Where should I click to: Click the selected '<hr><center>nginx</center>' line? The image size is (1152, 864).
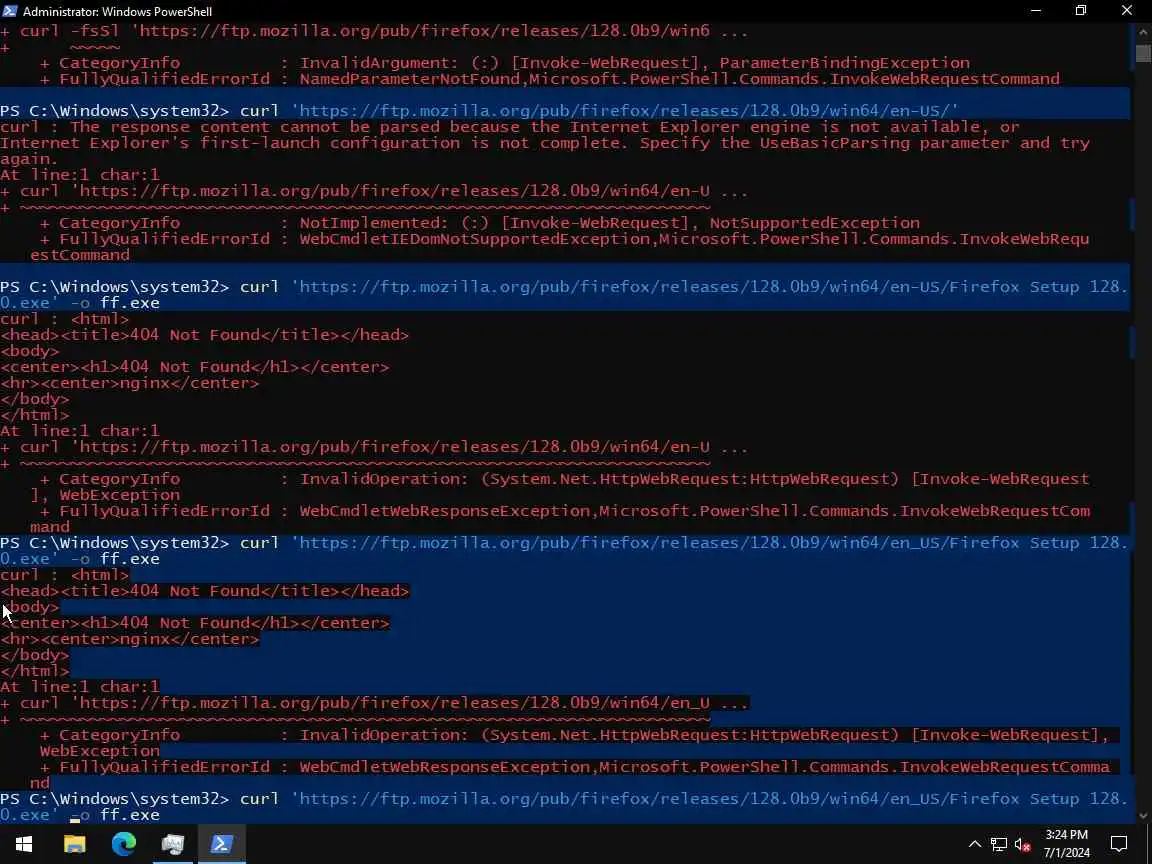(129, 639)
